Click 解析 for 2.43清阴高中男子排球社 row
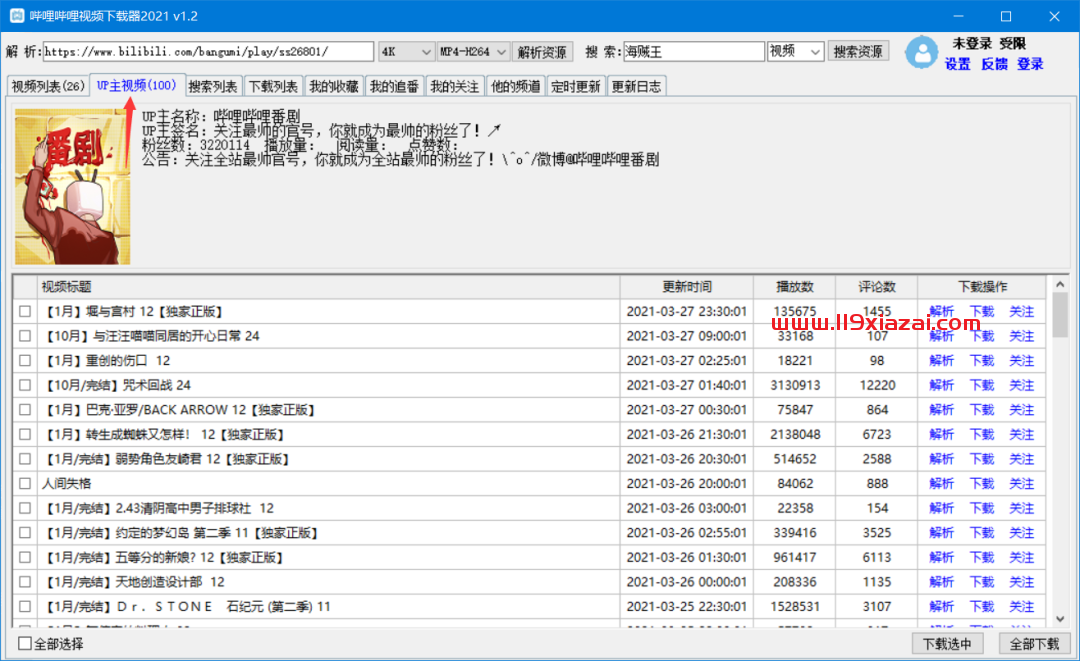Image resolution: width=1080 pixels, height=661 pixels. tap(941, 508)
